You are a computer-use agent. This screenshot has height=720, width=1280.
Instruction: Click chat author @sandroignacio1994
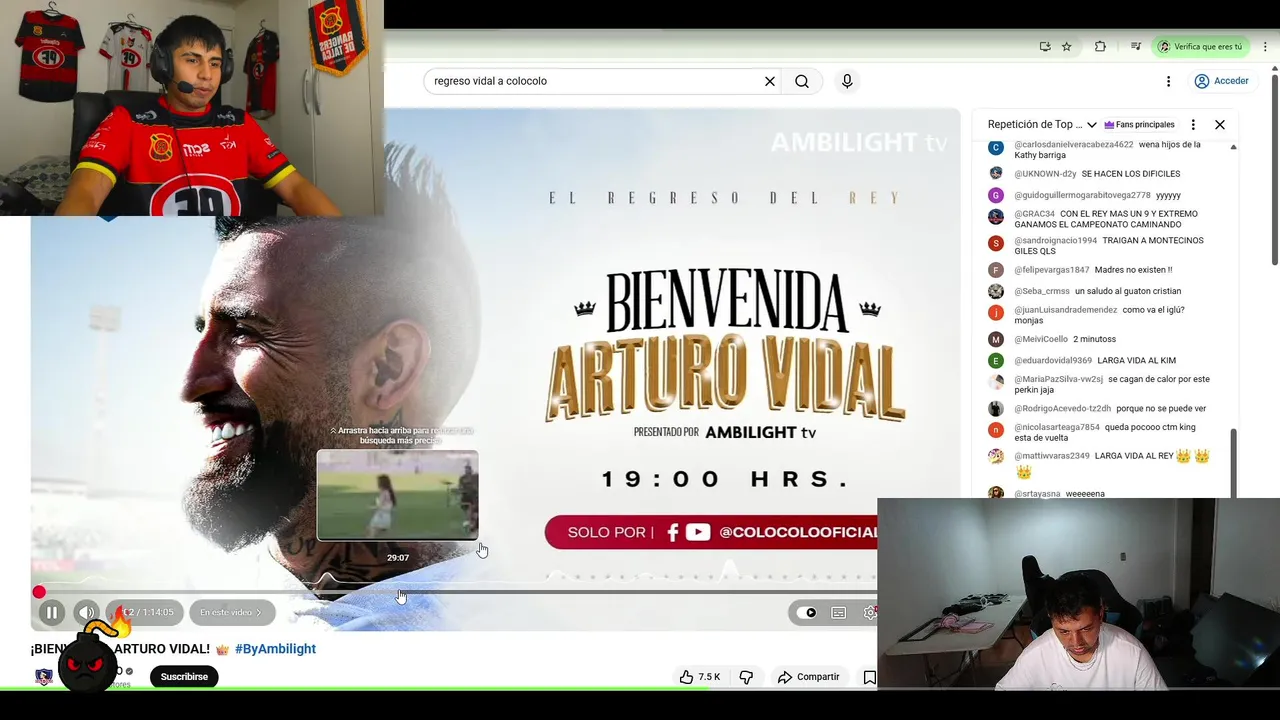click(1055, 241)
